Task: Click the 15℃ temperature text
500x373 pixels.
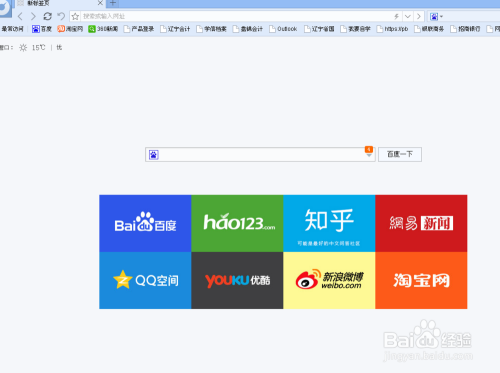Action: (x=38, y=48)
